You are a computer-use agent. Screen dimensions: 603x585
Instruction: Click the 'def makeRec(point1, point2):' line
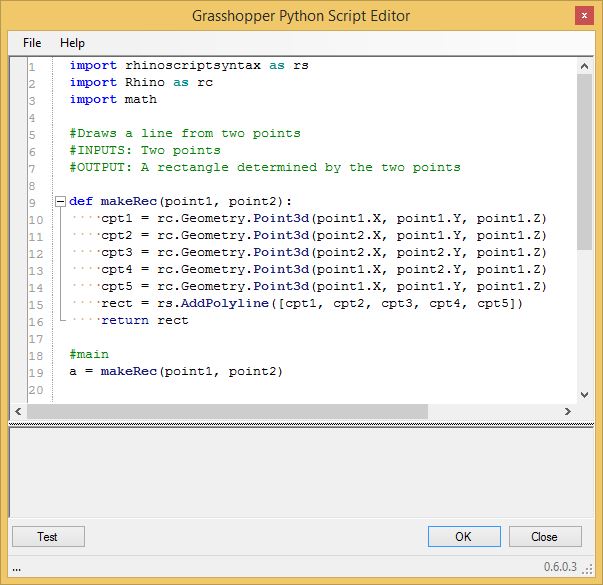point(181,201)
